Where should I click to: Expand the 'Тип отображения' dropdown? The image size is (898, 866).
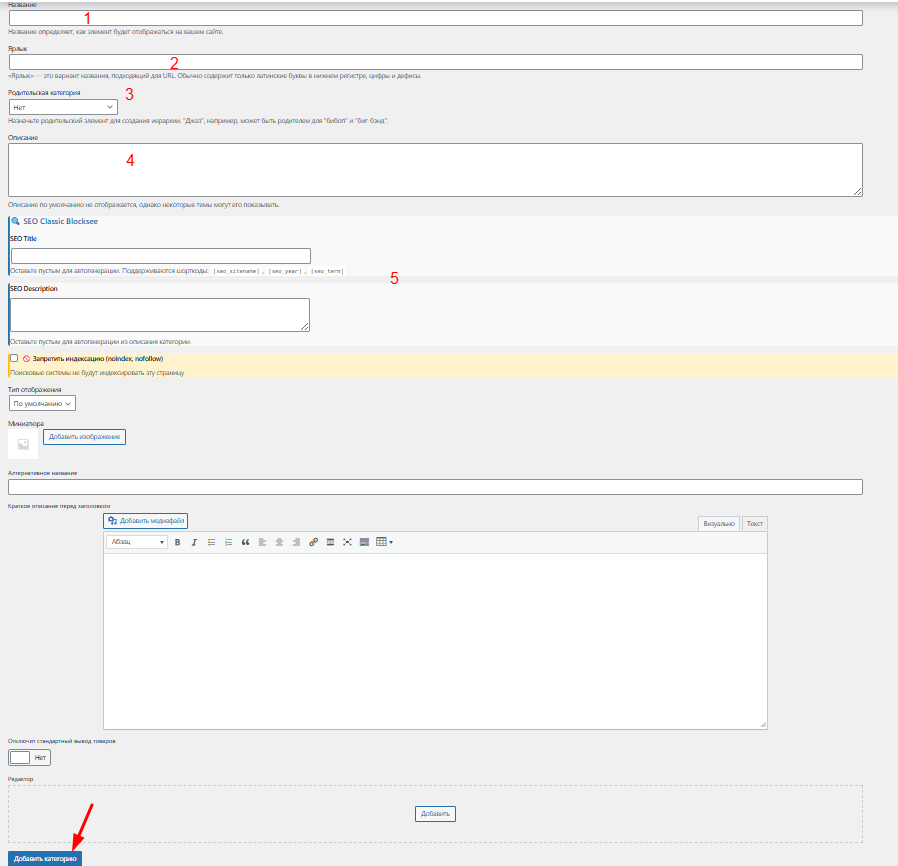coord(42,403)
